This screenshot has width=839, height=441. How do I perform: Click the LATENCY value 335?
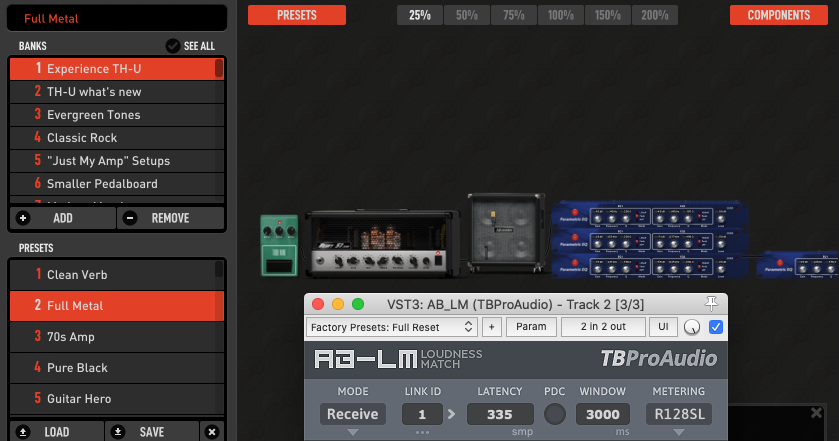(500, 414)
